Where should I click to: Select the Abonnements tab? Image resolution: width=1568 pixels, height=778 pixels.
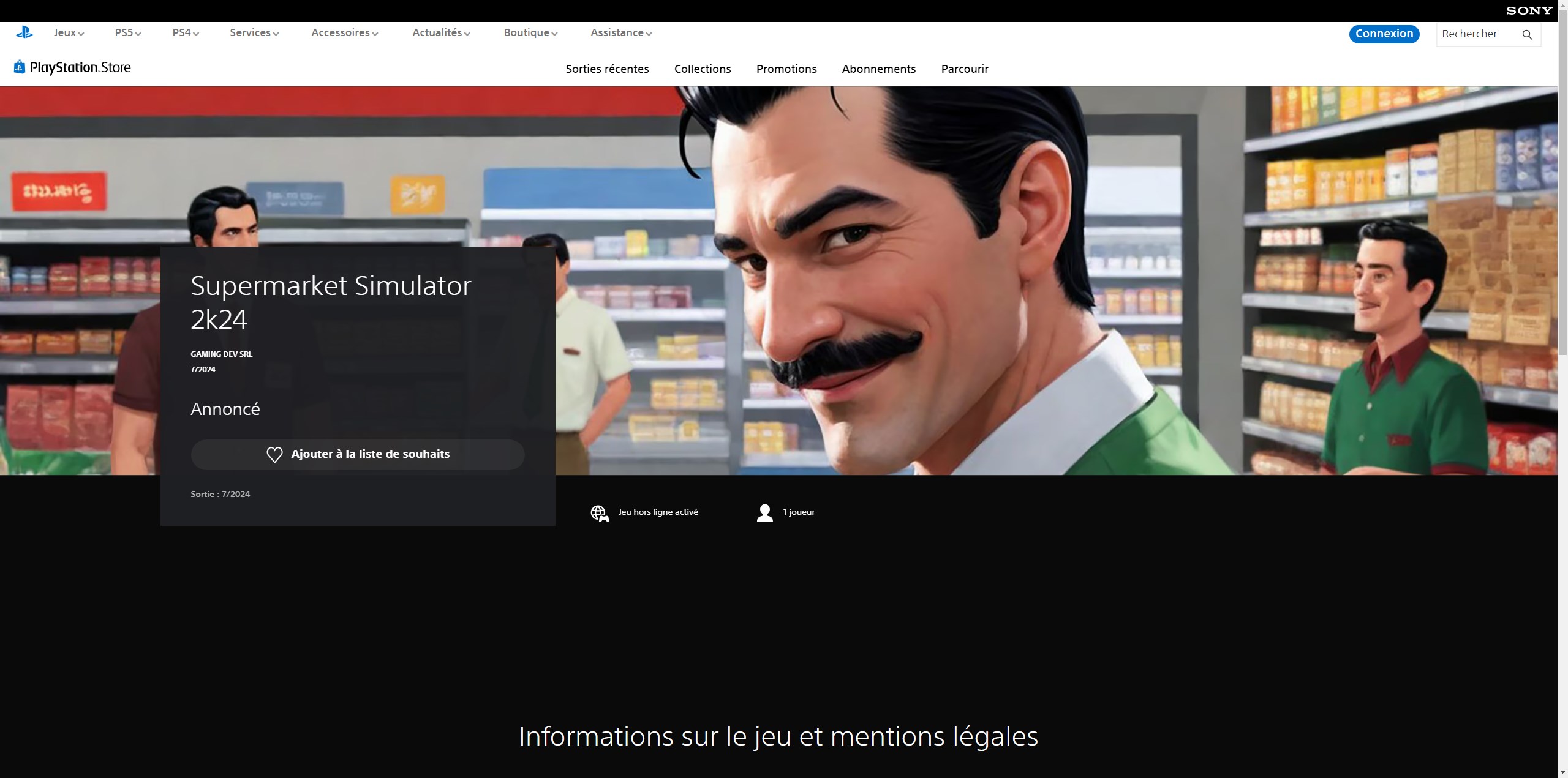(878, 69)
